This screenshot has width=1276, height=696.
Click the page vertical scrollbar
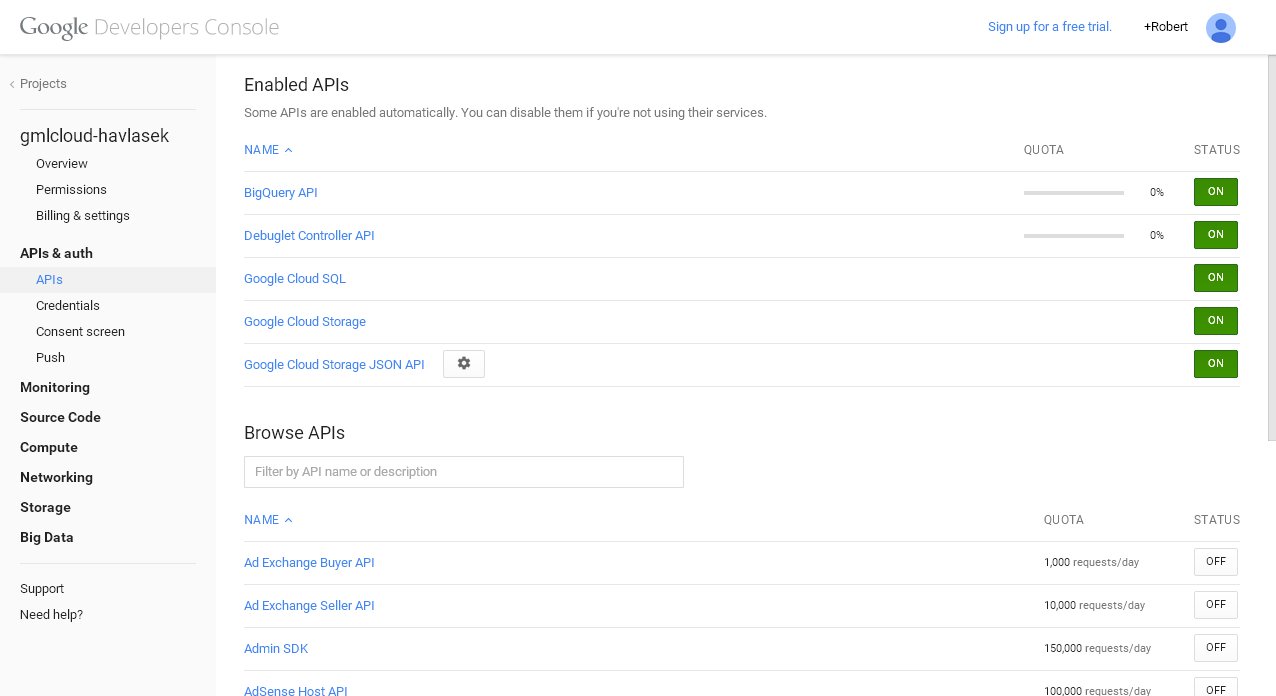tap(1270, 250)
